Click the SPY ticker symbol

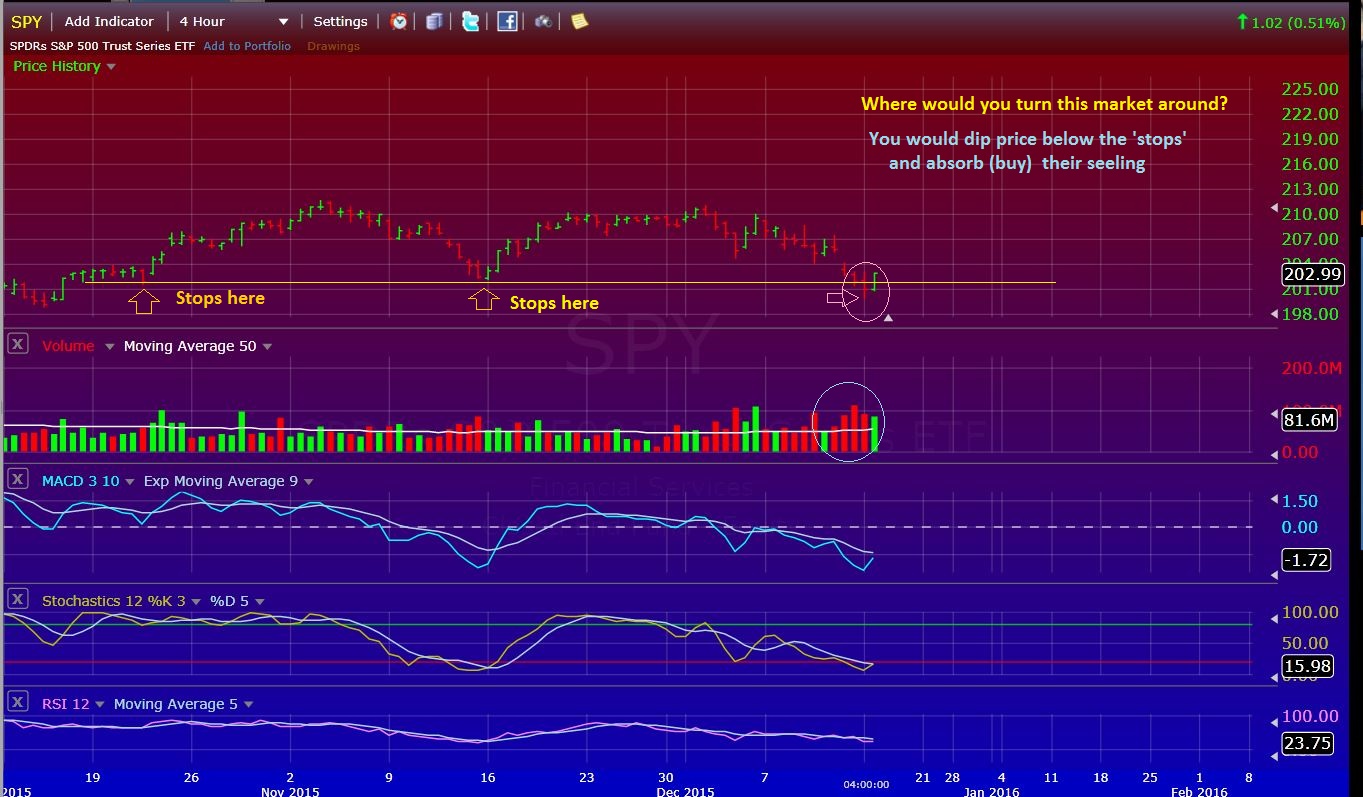[x=27, y=21]
